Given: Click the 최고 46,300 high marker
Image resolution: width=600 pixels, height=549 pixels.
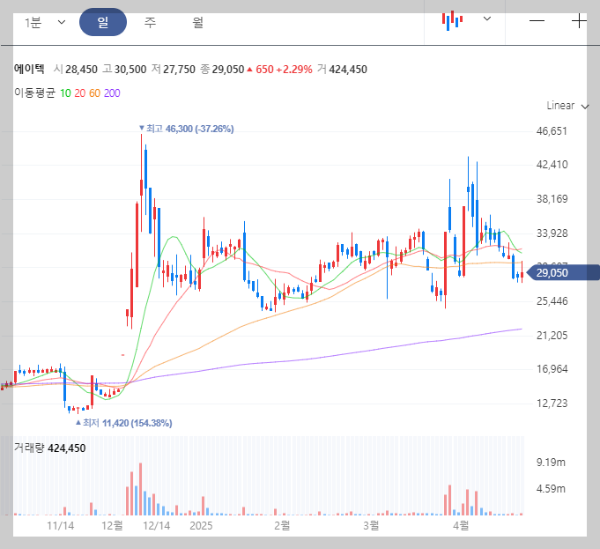Looking at the screenshot, I should point(186,129).
